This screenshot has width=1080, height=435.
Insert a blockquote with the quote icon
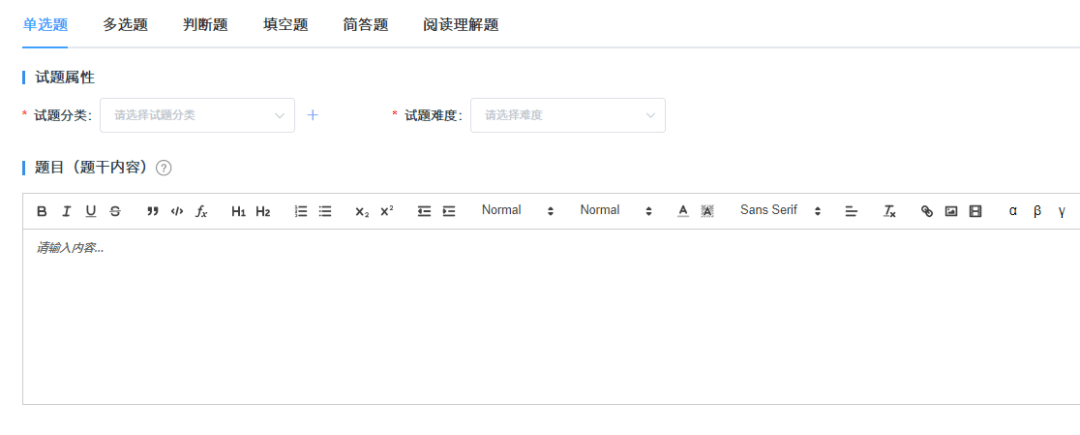coord(153,211)
